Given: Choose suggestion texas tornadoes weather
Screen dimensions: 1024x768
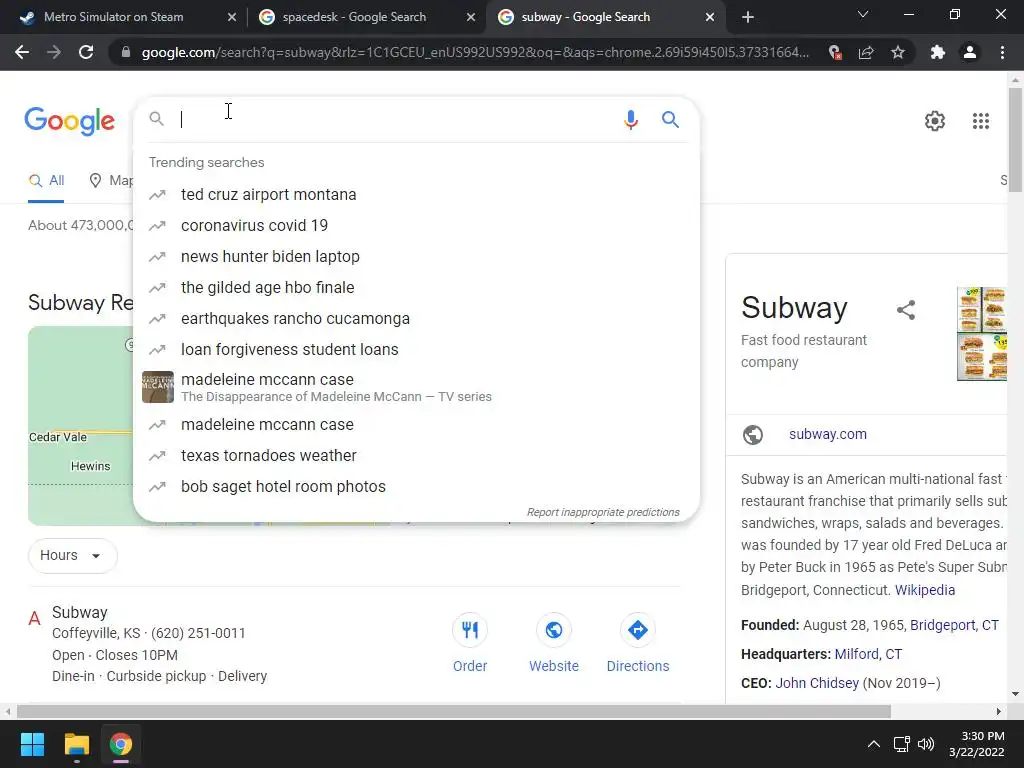Looking at the screenshot, I should pyautogui.click(x=416, y=455).
